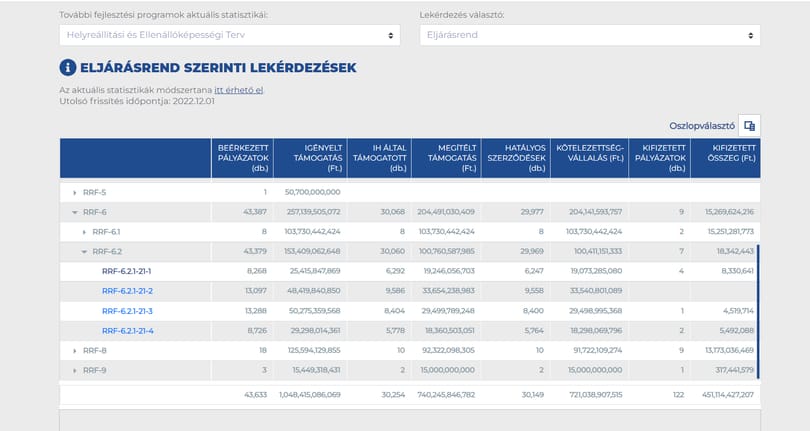Click the Kifizetett összeg column header
The height and width of the screenshot is (431, 810).
[725, 158]
